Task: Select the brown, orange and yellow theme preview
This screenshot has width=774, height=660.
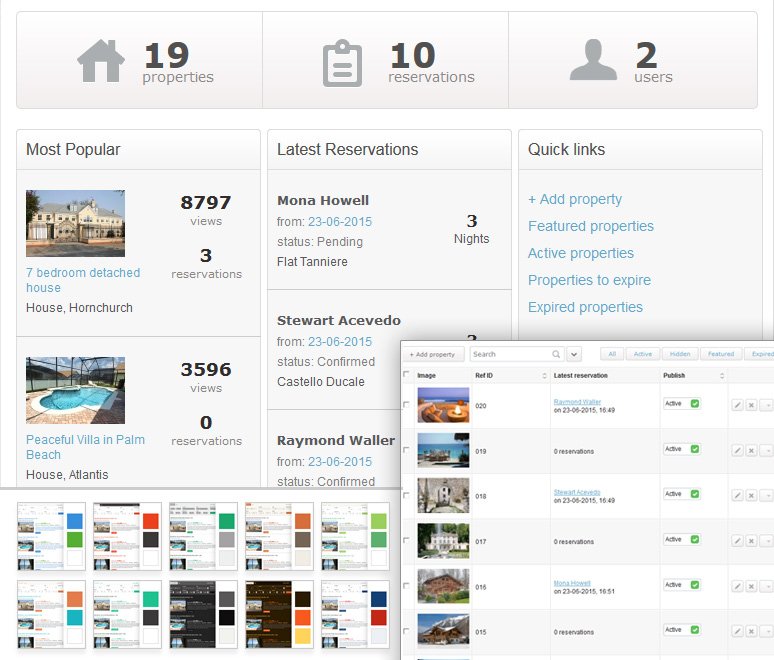Action: coord(279,615)
